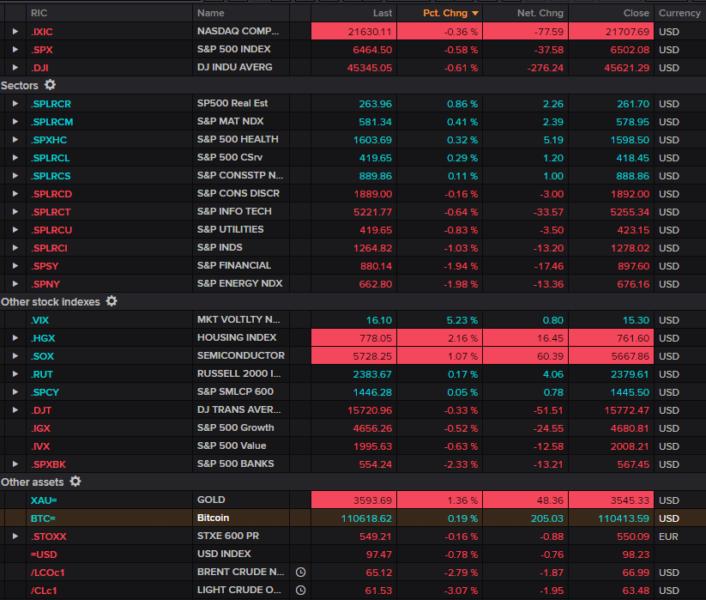
Task: Open the .IXIC RIC link
Action: (41, 32)
